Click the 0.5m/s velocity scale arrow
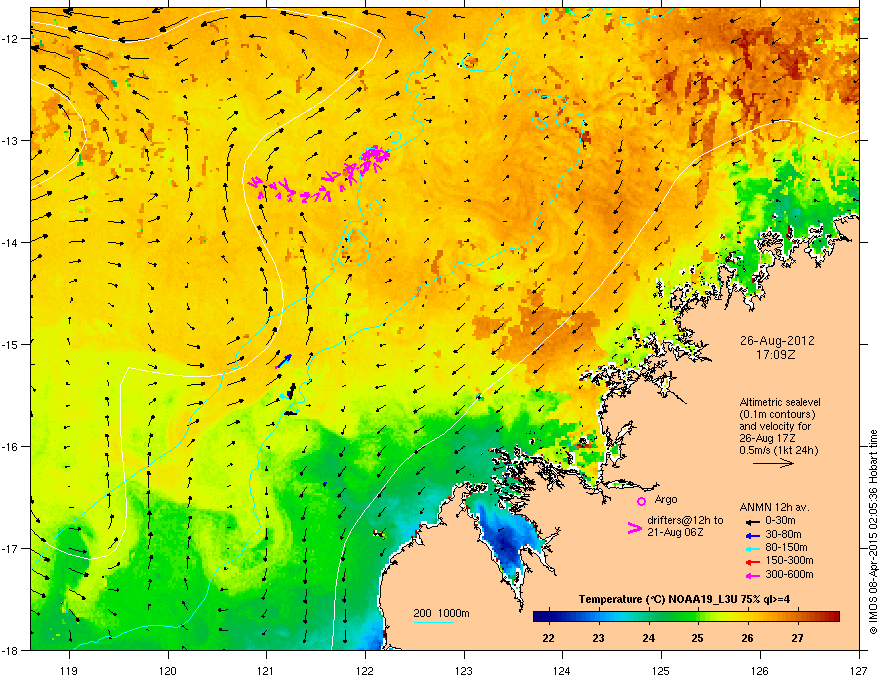The height and width of the screenshot is (680, 880). [x=773, y=463]
